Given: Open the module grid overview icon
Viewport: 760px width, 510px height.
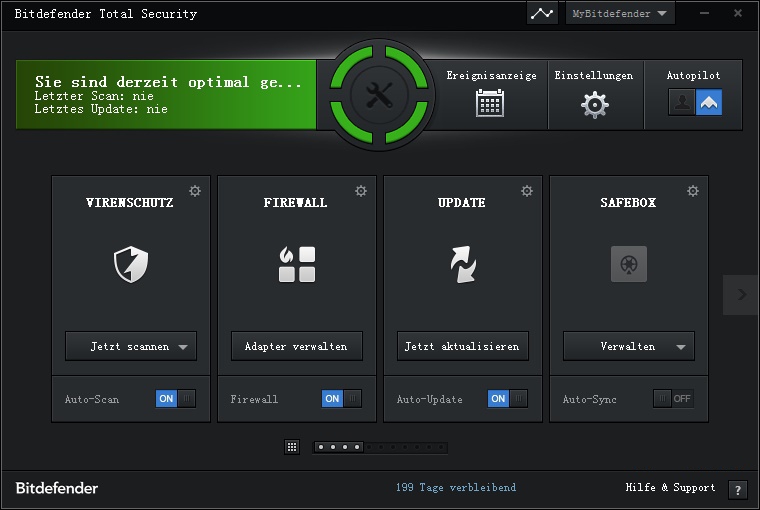Looking at the screenshot, I should [x=292, y=447].
